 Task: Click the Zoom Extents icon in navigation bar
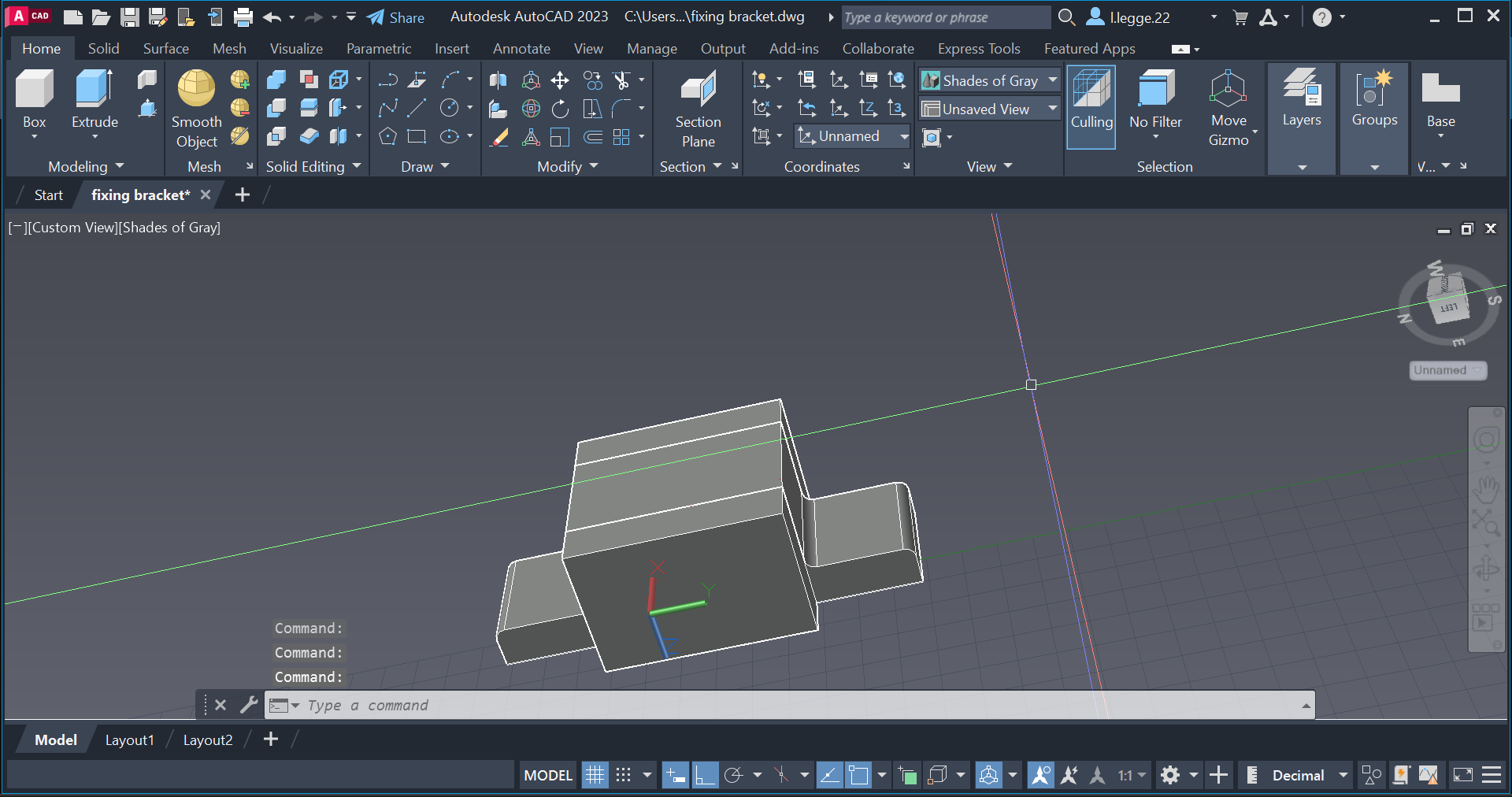(x=1486, y=522)
